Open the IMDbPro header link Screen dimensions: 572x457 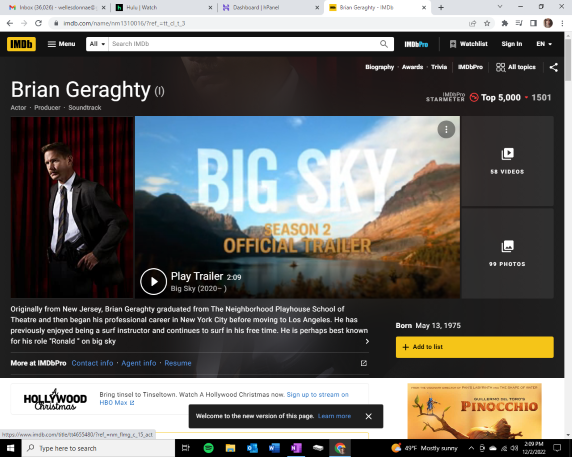tap(416, 44)
